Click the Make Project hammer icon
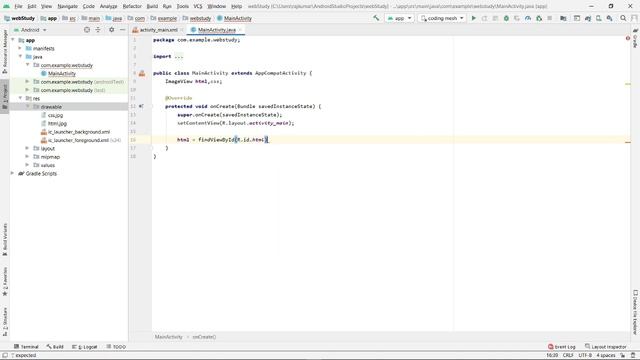The image size is (640, 360). coord(376,18)
